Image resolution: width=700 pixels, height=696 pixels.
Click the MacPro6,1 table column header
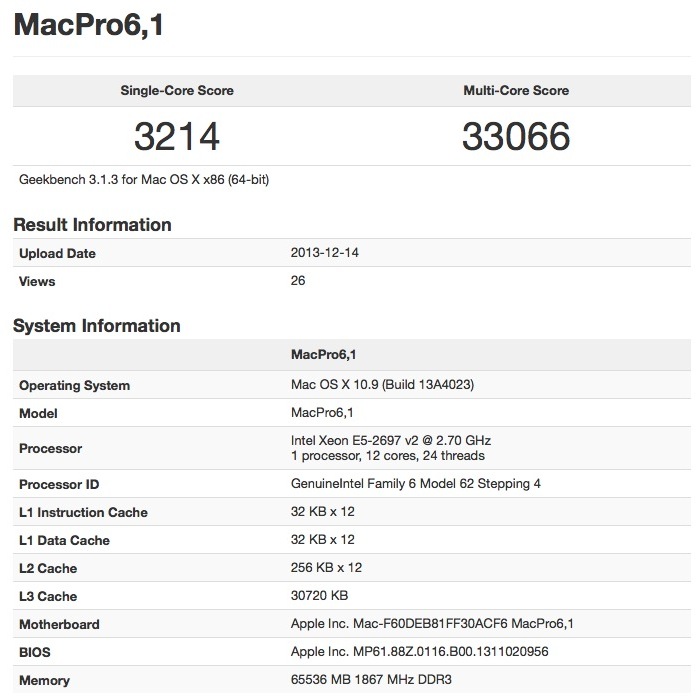324,355
